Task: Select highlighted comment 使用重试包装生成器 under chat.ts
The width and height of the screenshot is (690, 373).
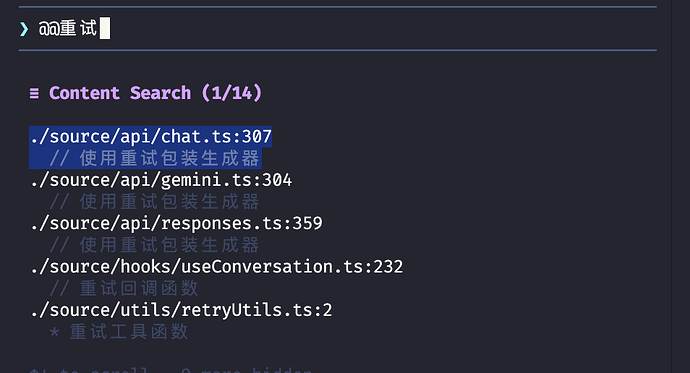Action: click(x=154, y=158)
